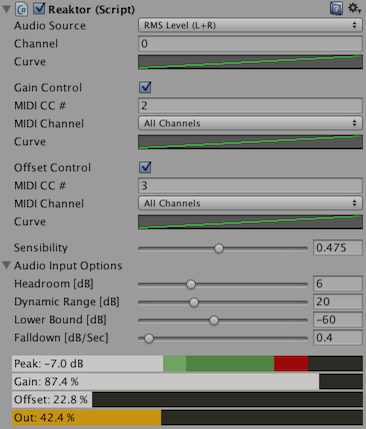Click the Offset: 22.8 % meter bar
The height and width of the screenshot is (429, 366).
pyautogui.click(x=187, y=399)
